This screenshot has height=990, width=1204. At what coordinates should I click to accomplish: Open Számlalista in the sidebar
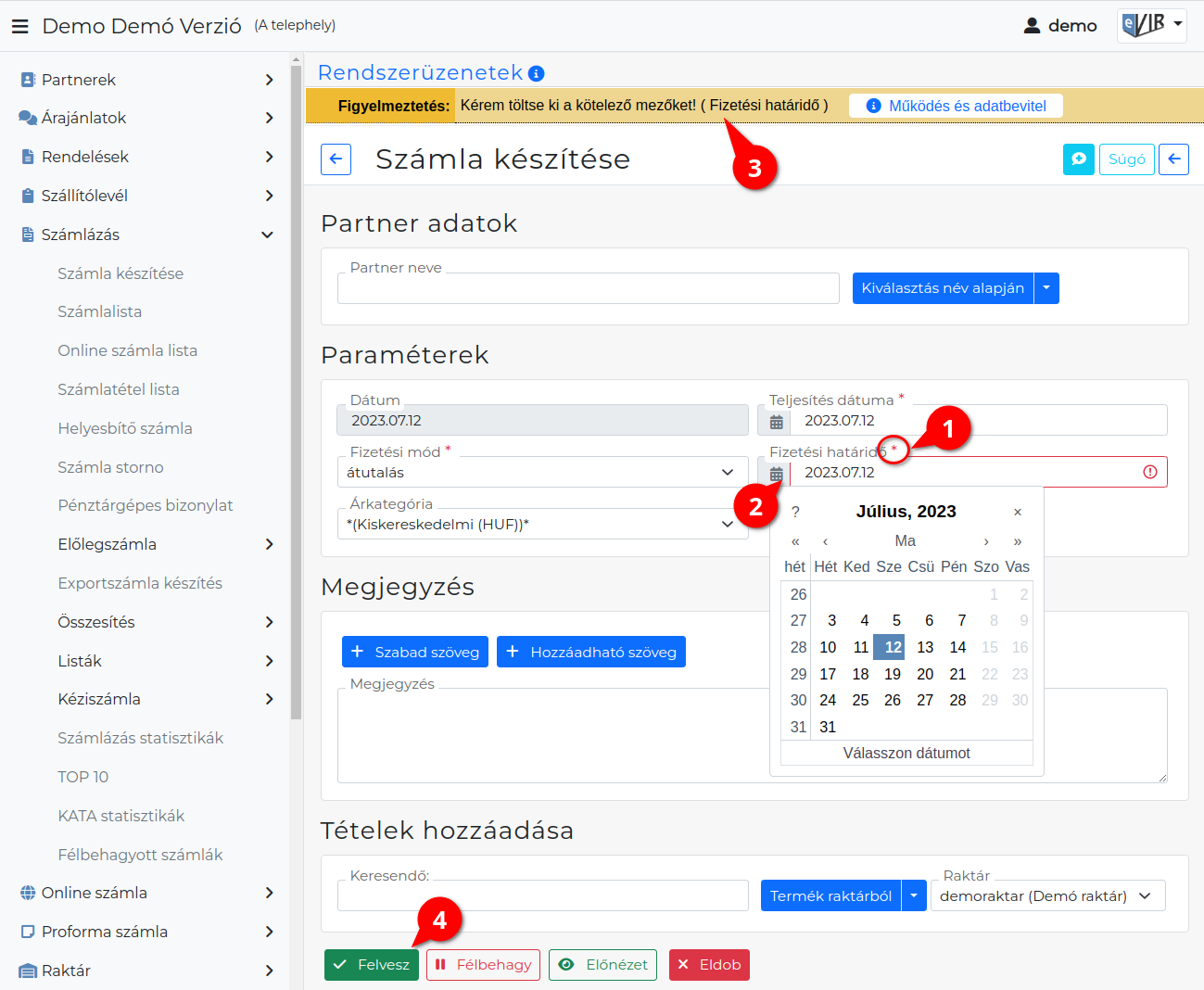coord(99,312)
